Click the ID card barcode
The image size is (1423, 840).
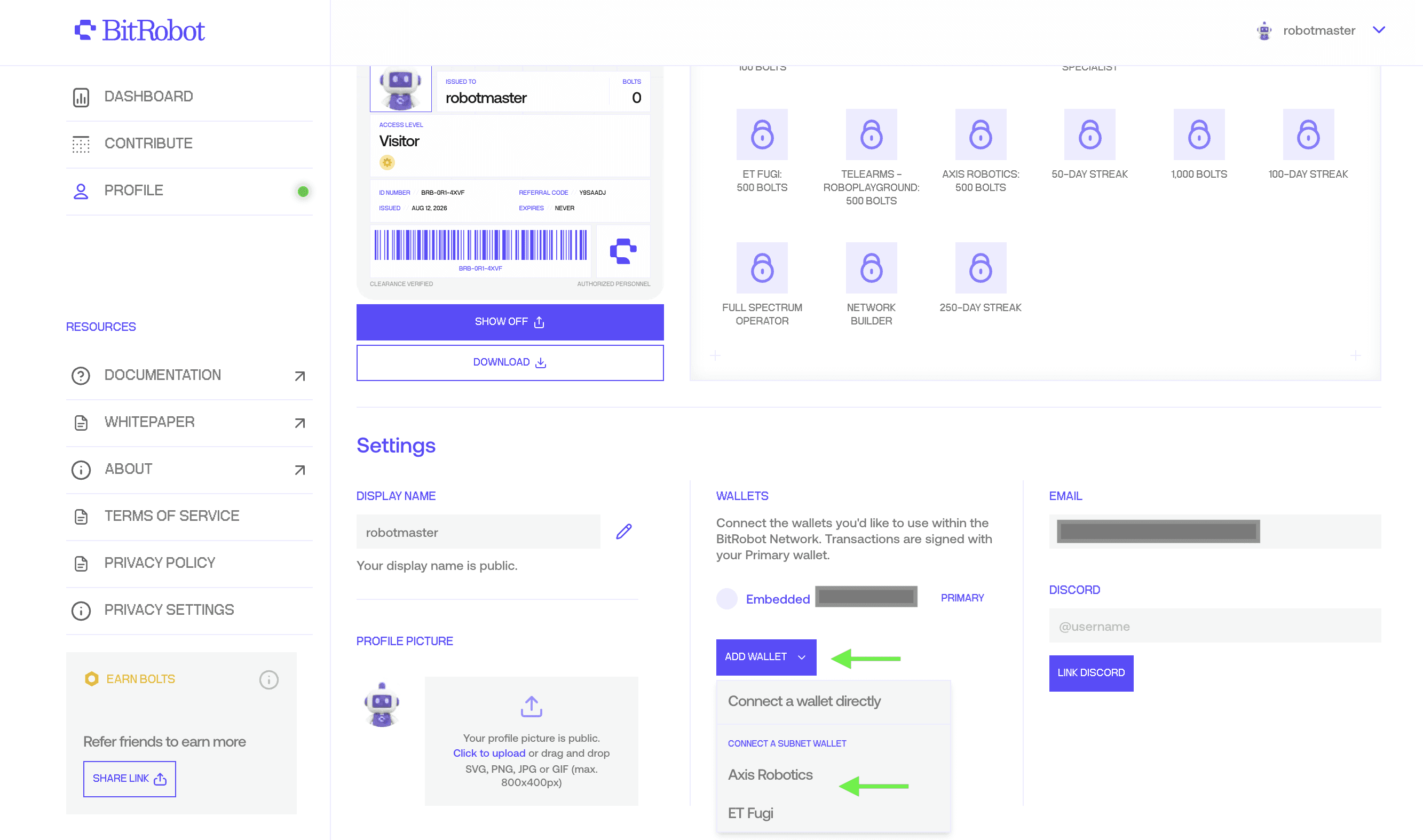[480, 245]
